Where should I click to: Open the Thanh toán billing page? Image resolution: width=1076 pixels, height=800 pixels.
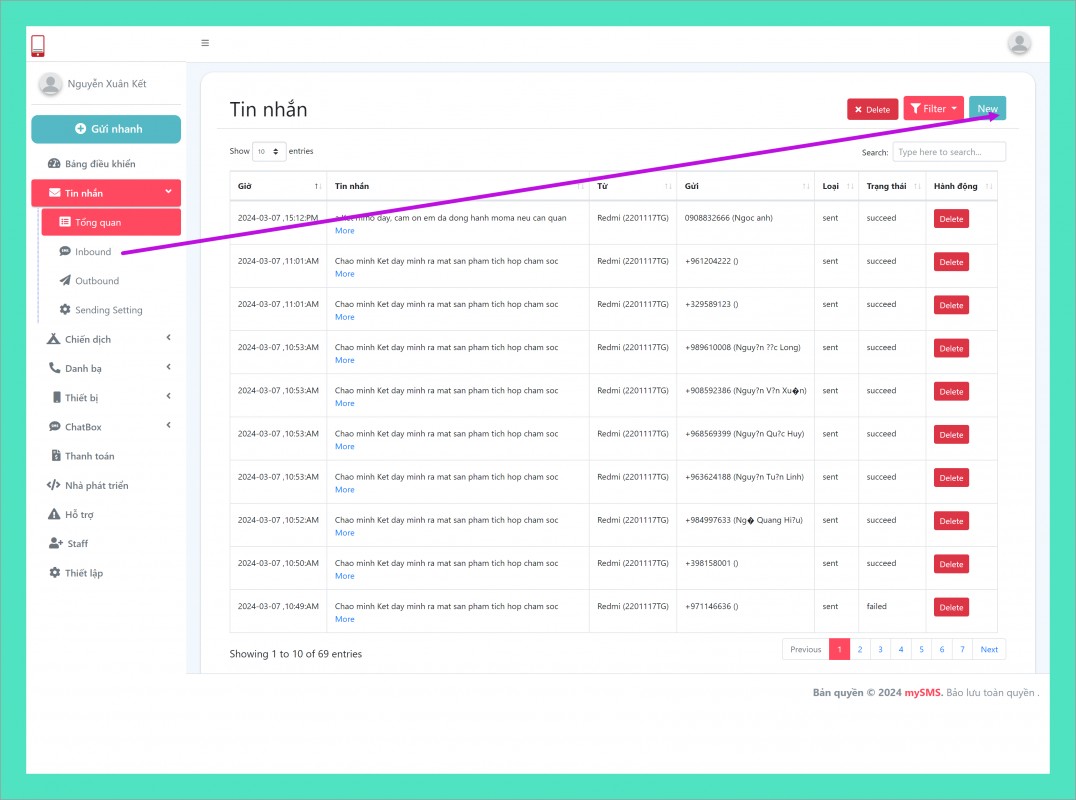(89, 456)
